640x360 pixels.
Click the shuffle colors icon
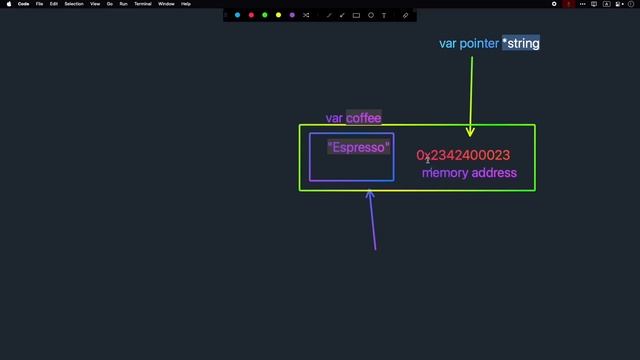point(306,15)
